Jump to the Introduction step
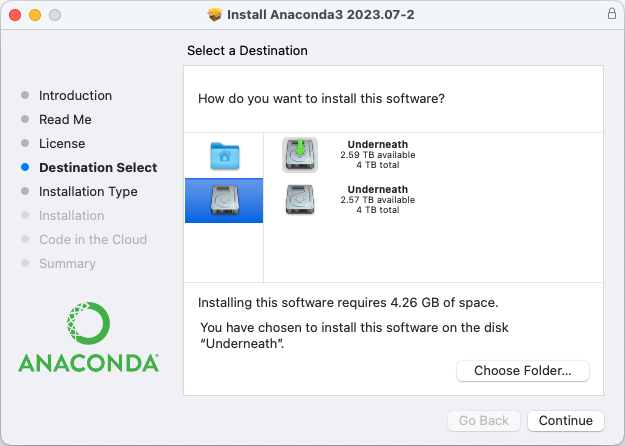Screen dimensions: 625x446 click(75, 96)
